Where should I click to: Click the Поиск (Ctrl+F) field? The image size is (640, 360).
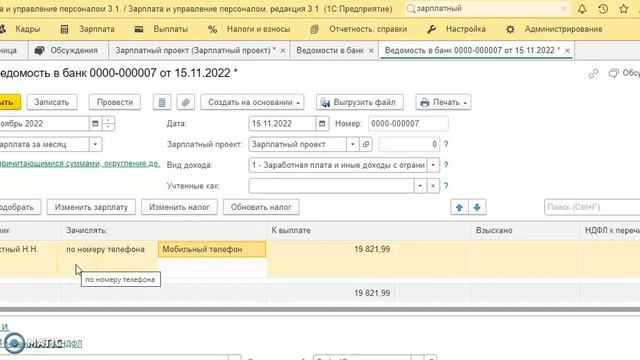tap(592, 207)
